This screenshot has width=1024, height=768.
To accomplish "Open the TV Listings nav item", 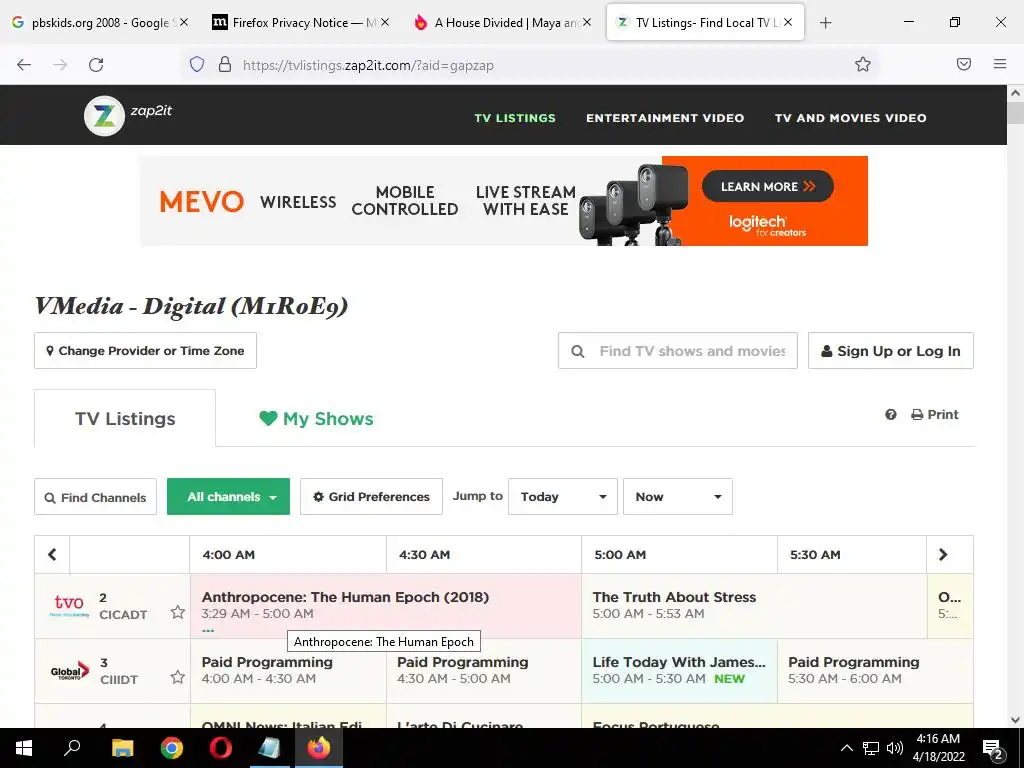I will [x=515, y=118].
